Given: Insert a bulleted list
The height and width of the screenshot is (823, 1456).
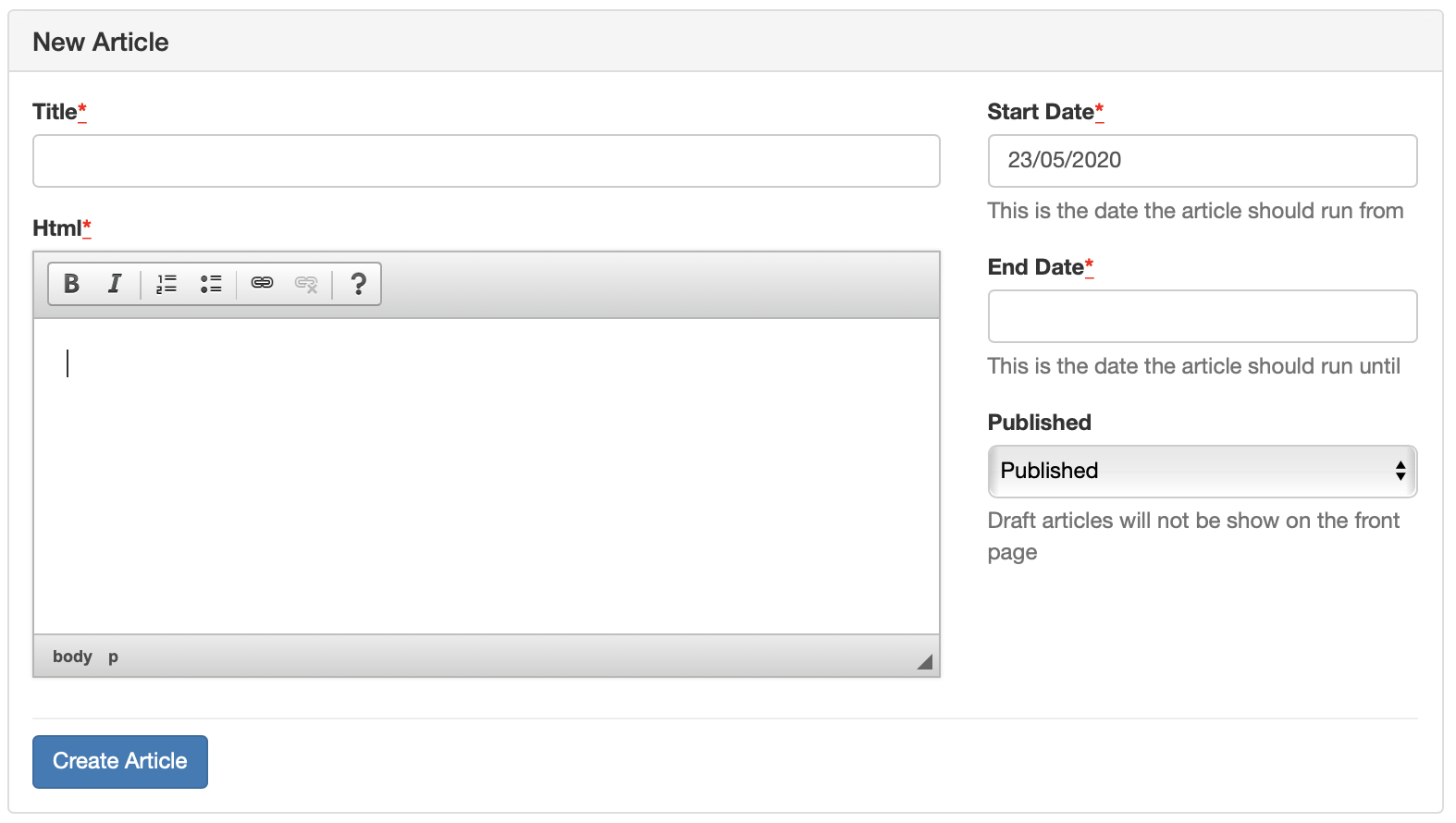Looking at the screenshot, I should 211,284.
